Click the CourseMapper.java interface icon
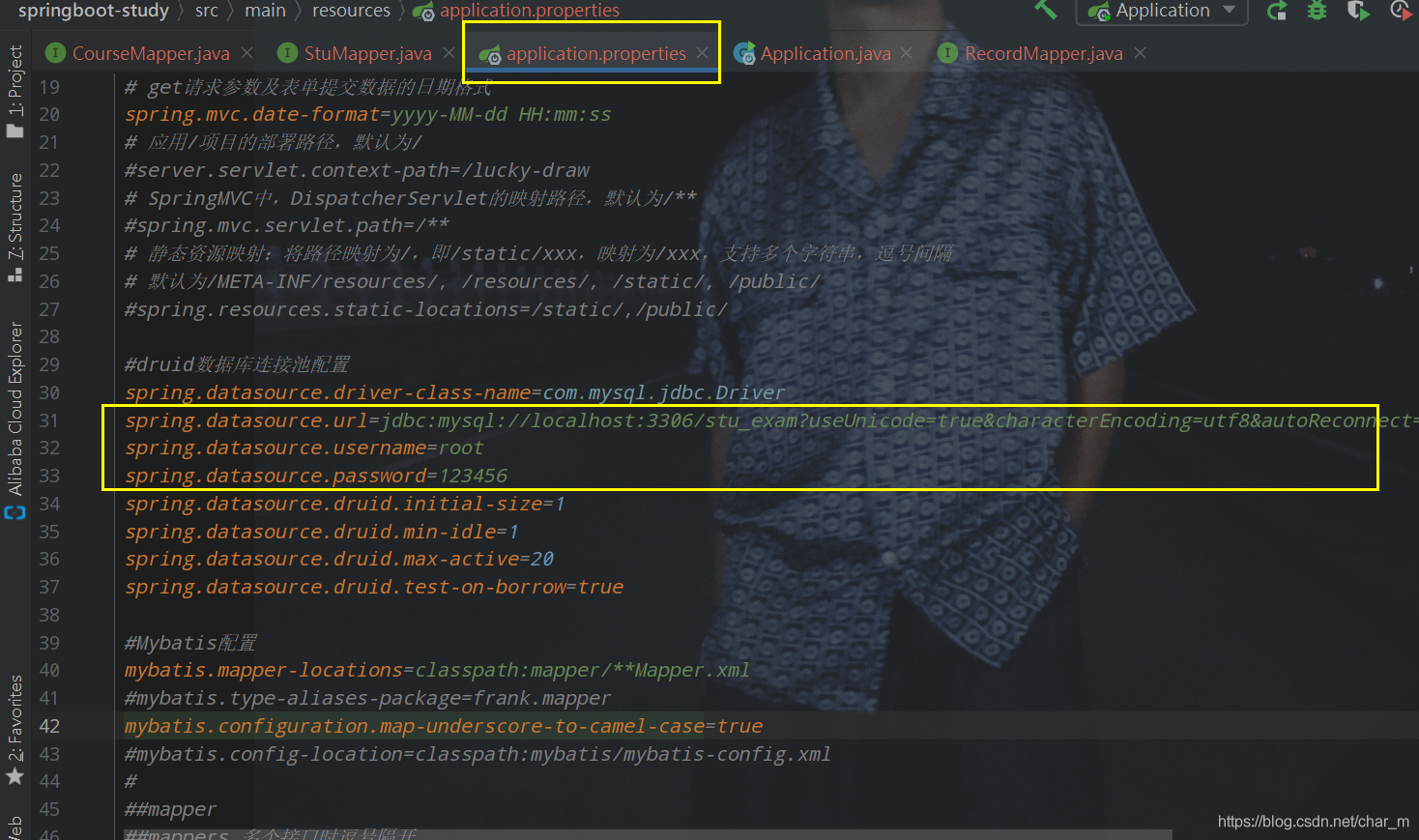Screen dimensions: 1419x840 pyautogui.click(x=56, y=53)
